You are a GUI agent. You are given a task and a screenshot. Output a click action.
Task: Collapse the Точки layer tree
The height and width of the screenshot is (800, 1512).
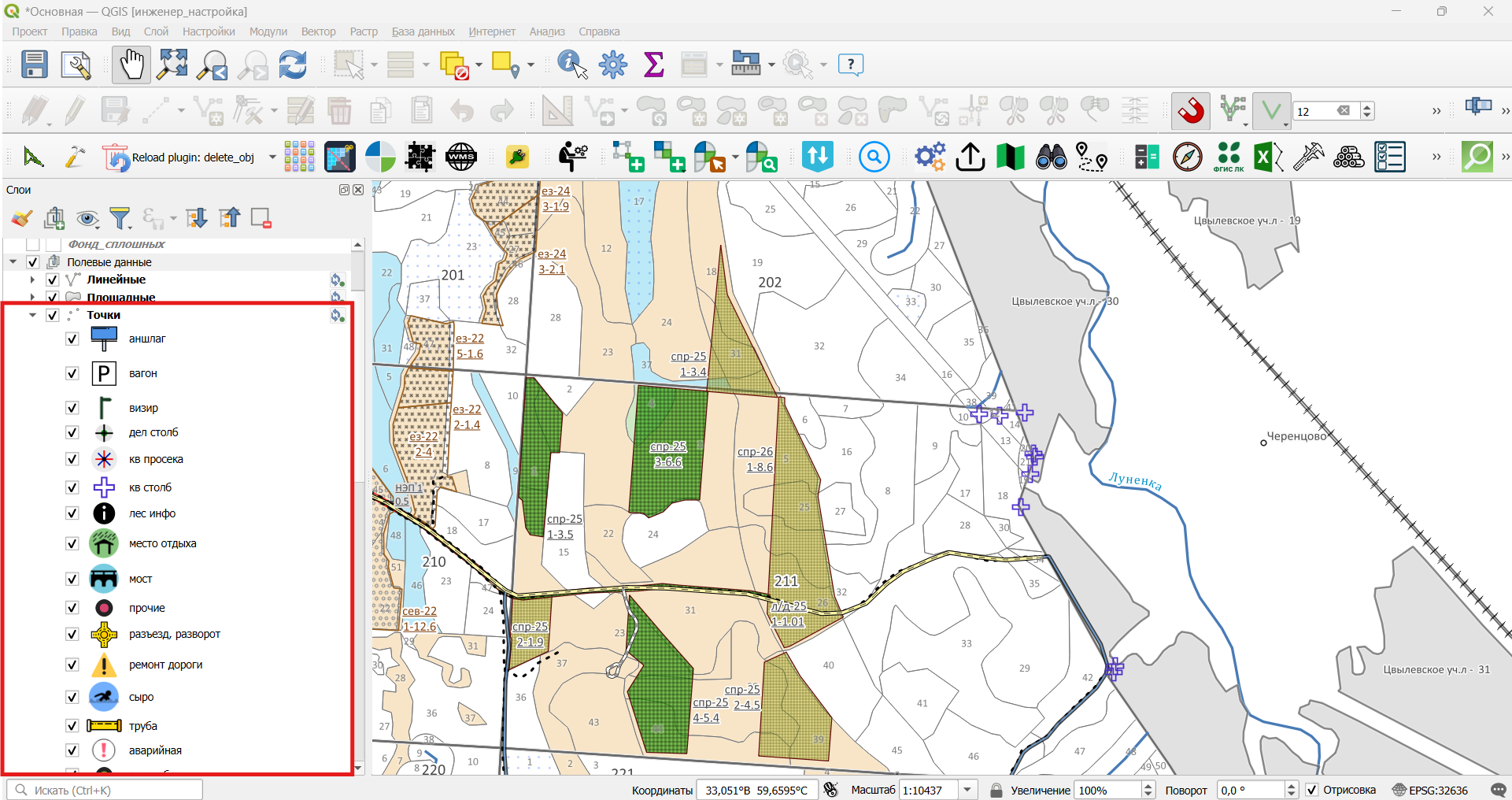coord(32,315)
